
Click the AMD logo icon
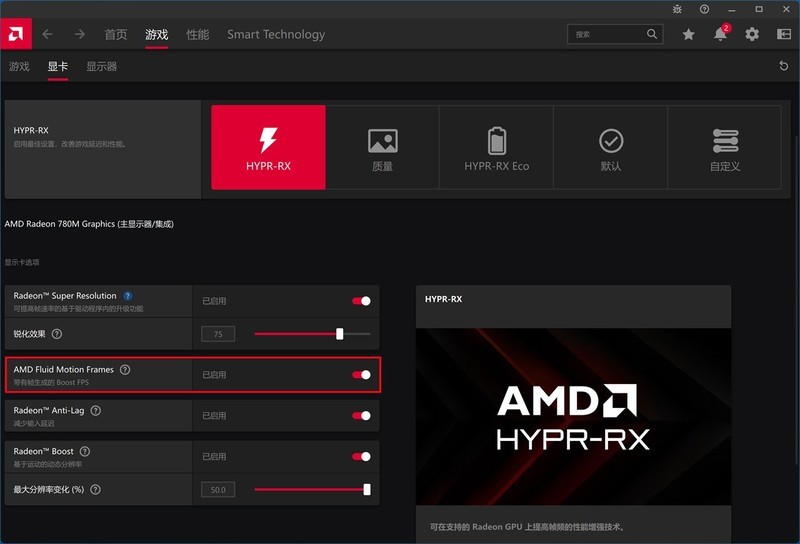[x=16, y=34]
